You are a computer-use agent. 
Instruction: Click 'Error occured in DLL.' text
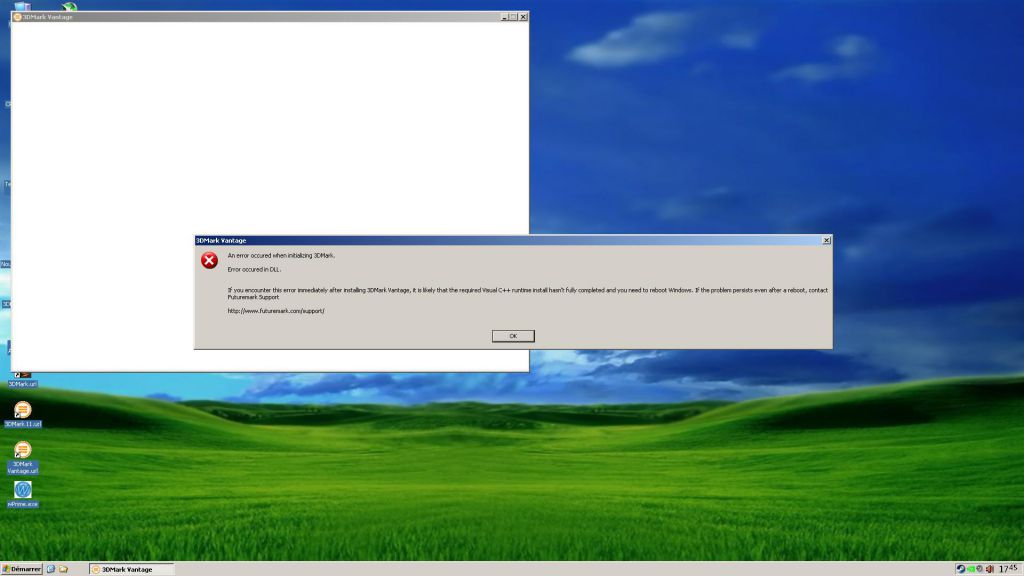(254, 269)
